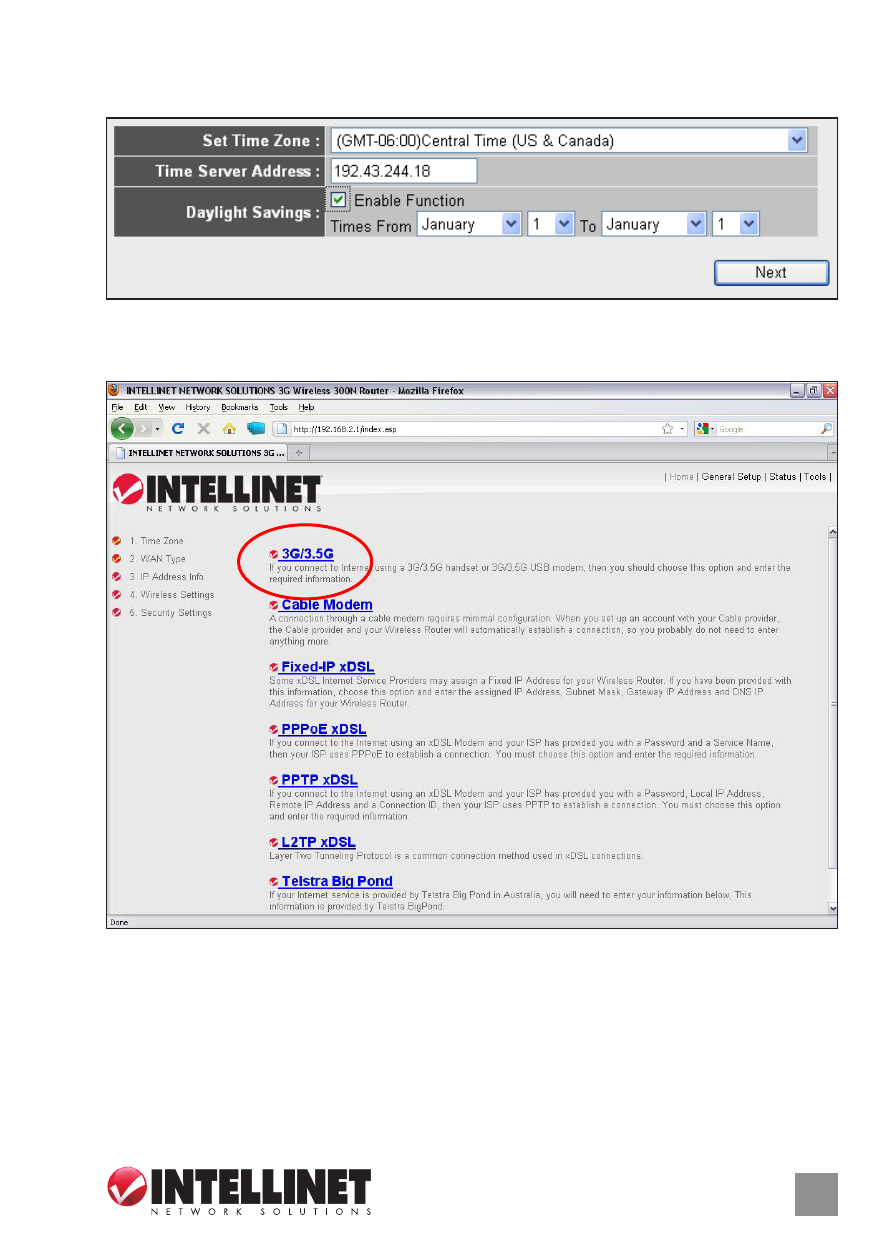The height and width of the screenshot is (1259, 893).
Task: Open the Edit menu
Action: [x=141, y=408]
